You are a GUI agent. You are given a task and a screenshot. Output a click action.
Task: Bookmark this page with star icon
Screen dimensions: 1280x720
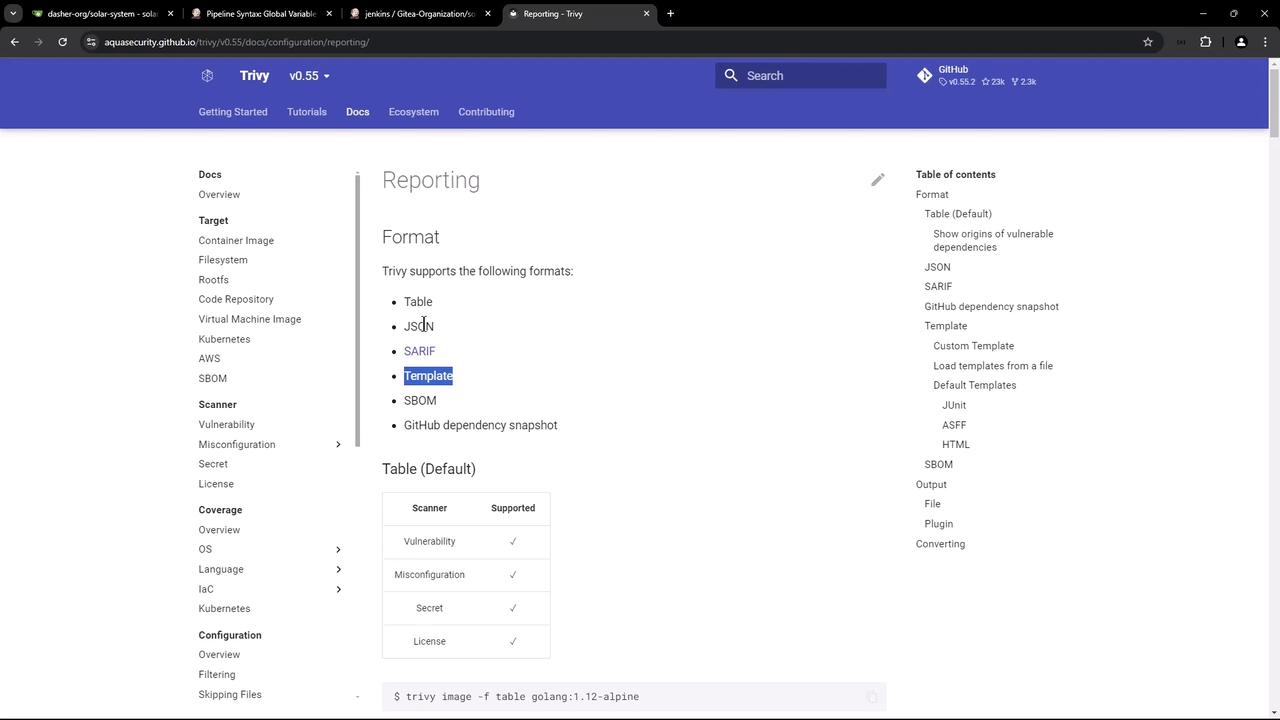(1148, 42)
